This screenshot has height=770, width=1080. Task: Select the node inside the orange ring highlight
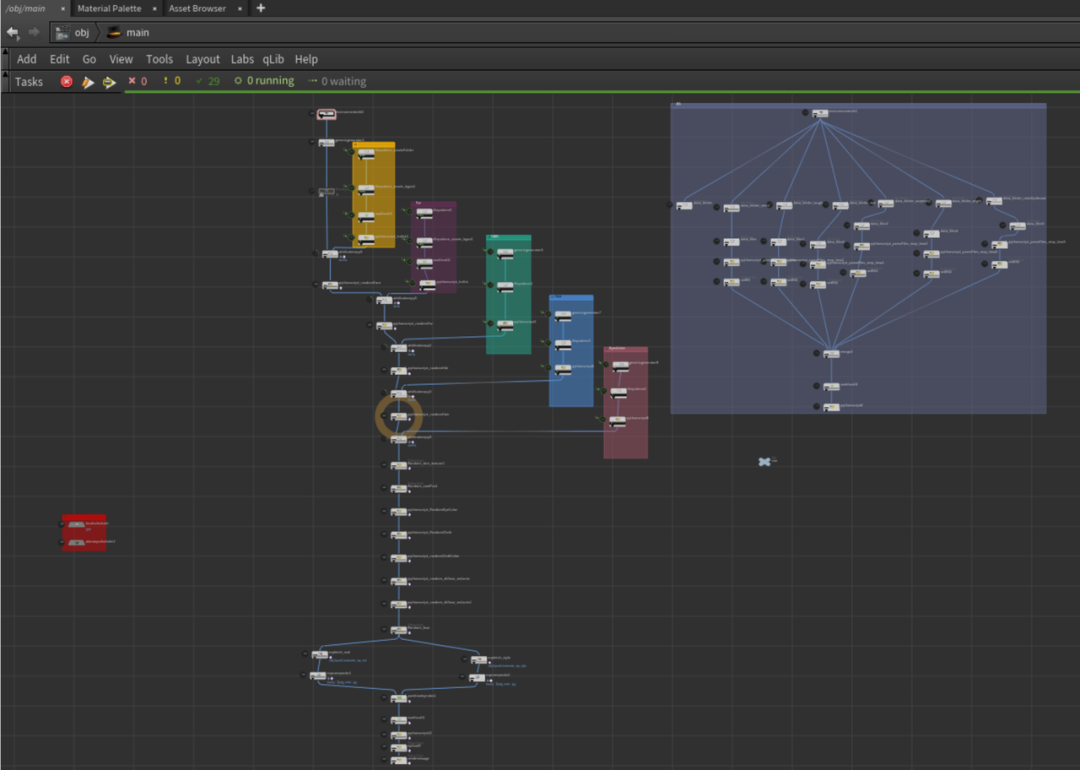coord(399,416)
